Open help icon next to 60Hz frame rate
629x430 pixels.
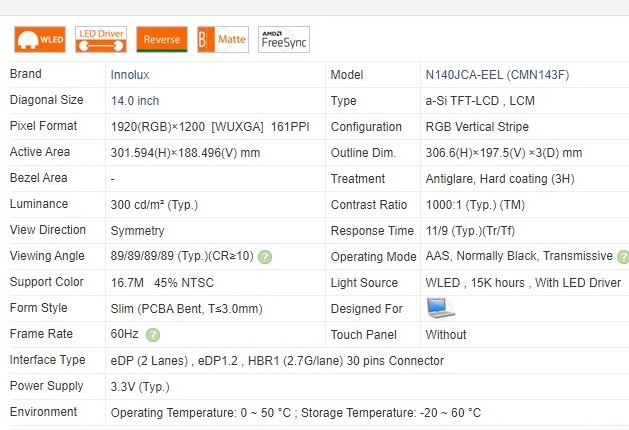click(x=152, y=335)
